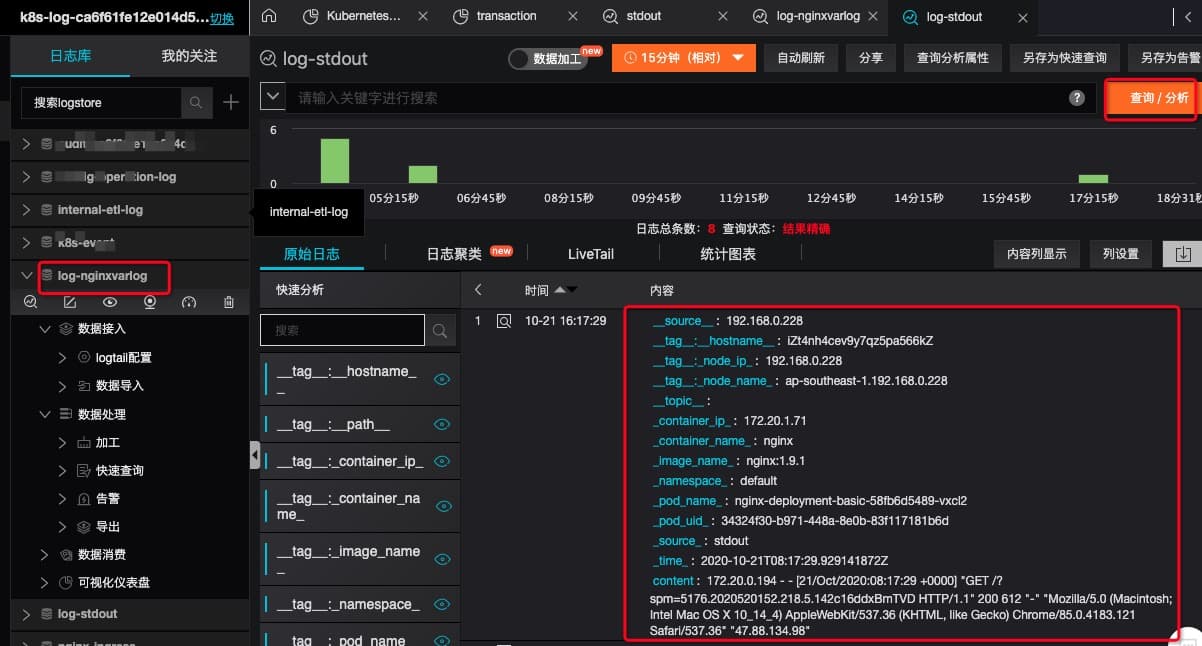1202x646 pixels.
Task: Toggle eye for __tag__:_container_ip_ field
Action: point(442,462)
